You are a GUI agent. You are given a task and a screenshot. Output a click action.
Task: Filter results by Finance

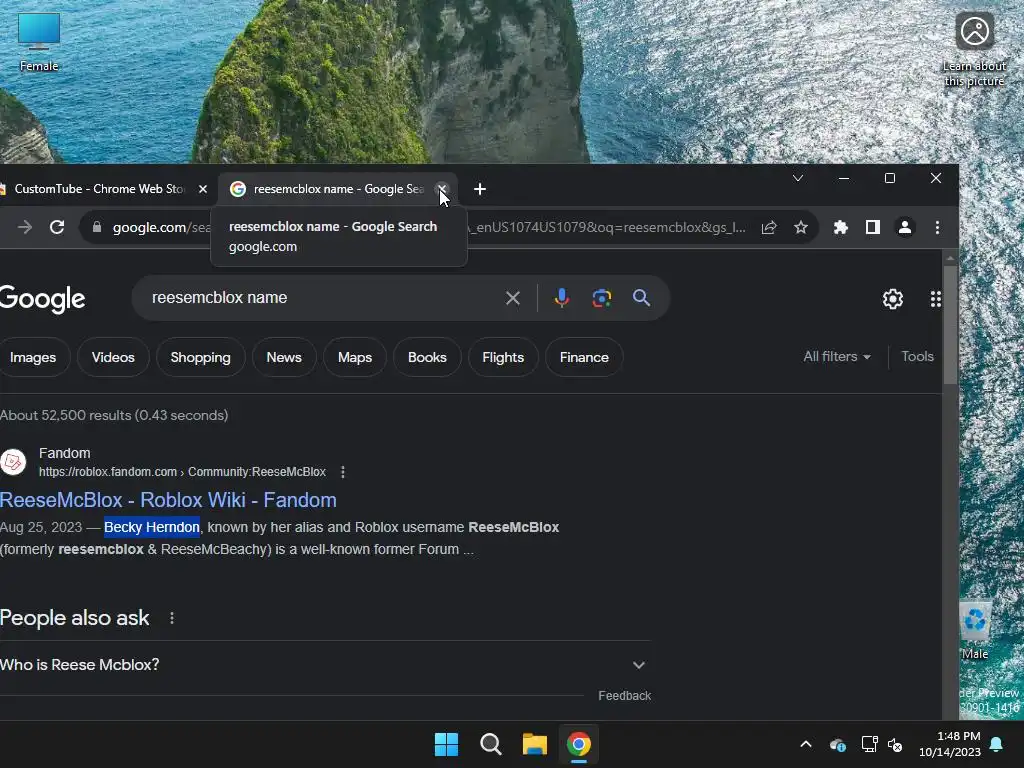[x=584, y=357]
